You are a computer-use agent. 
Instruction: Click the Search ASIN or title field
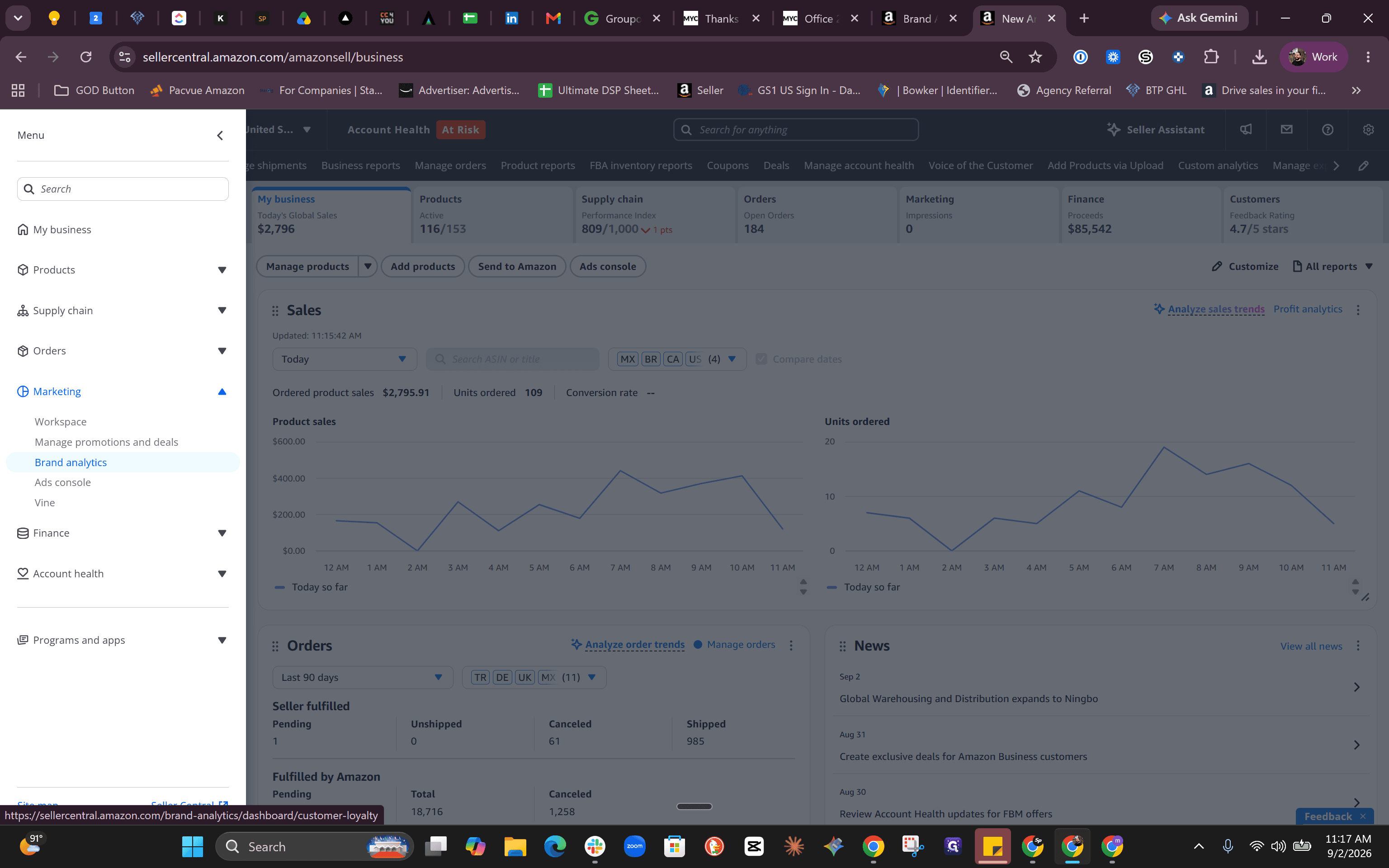(513, 359)
